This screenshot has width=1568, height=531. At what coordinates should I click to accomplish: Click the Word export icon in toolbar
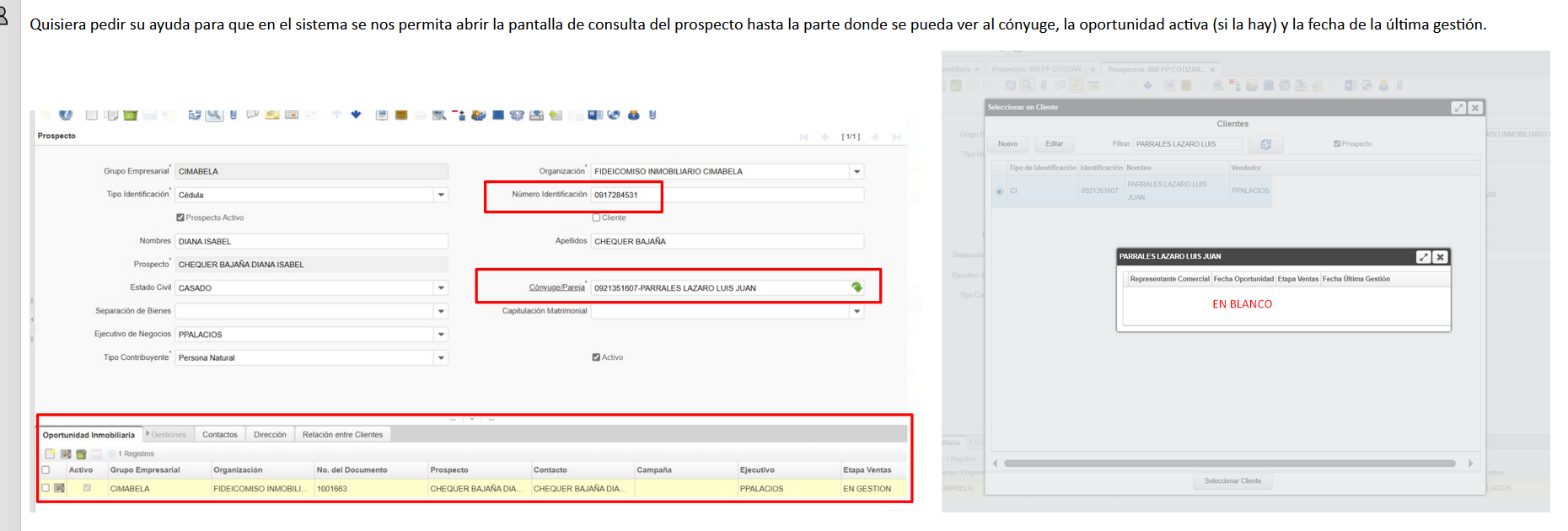pyautogui.click(x=595, y=115)
